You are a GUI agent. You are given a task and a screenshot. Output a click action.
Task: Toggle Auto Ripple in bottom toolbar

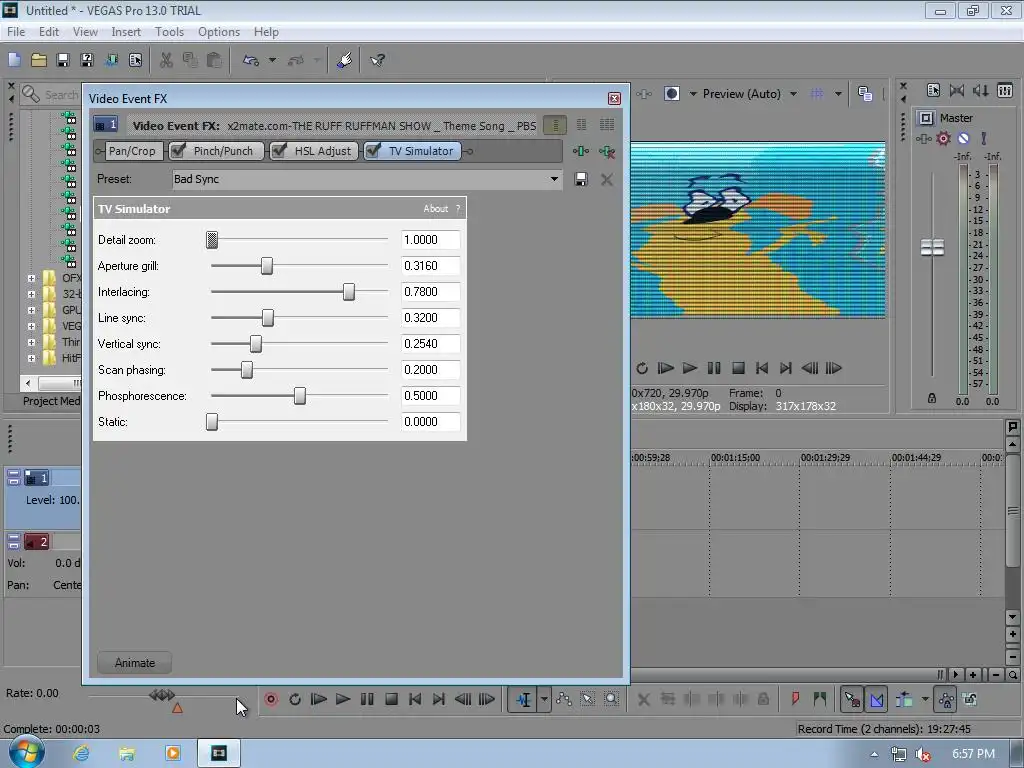click(x=904, y=699)
